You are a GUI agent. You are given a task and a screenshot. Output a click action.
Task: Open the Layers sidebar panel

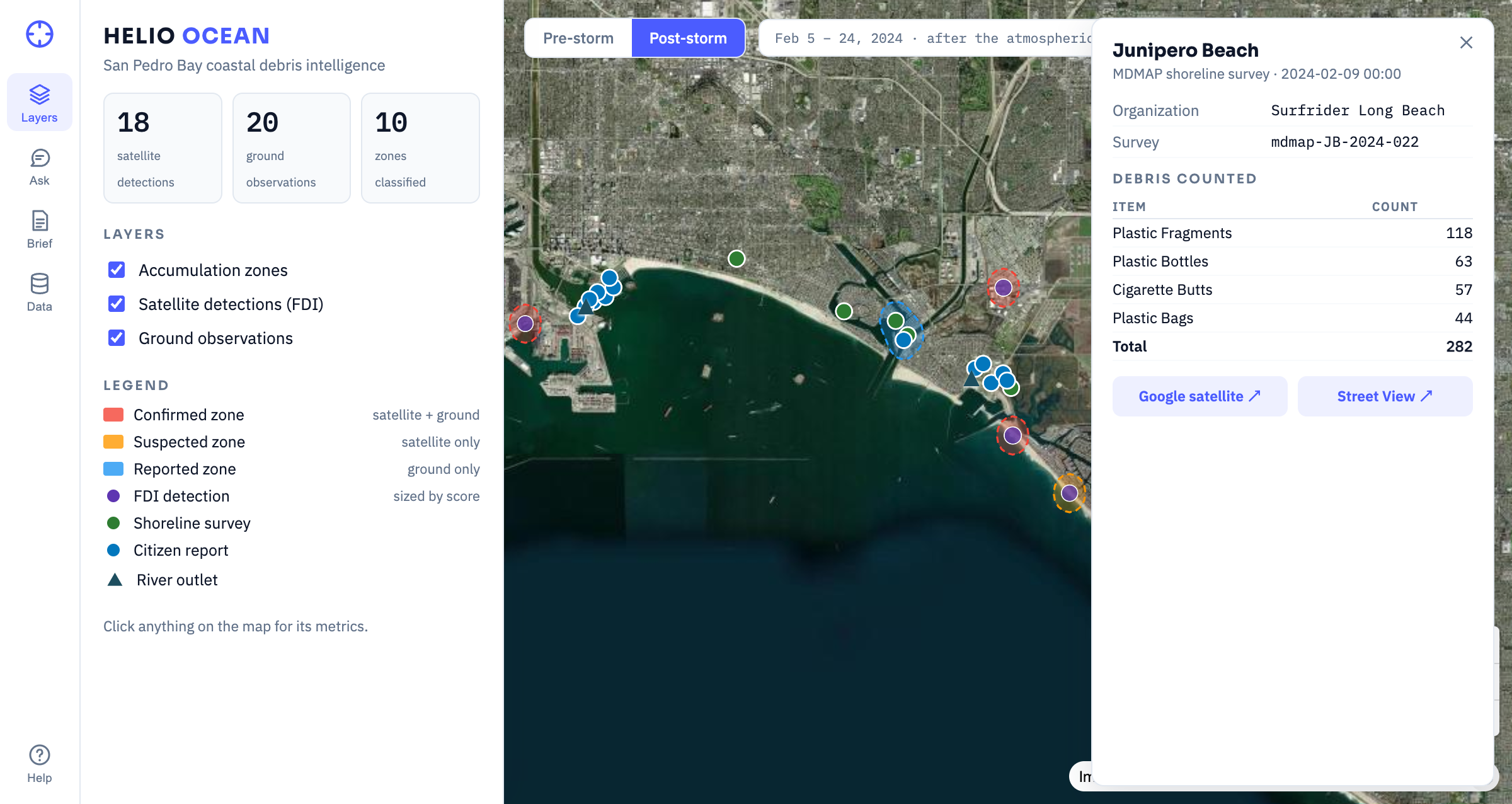[39, 103]
